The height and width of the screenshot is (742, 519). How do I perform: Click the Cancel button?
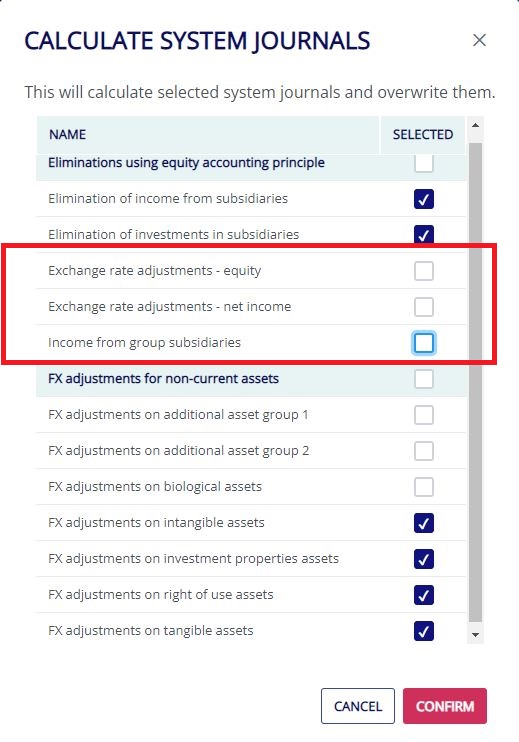358,706
